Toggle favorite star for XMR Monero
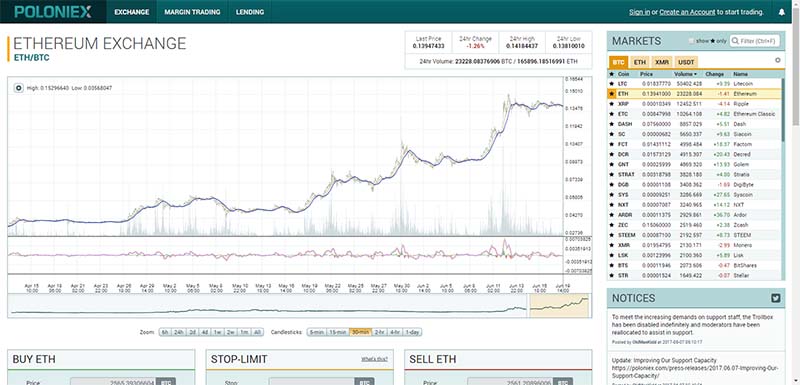 (x=611, y=245)
